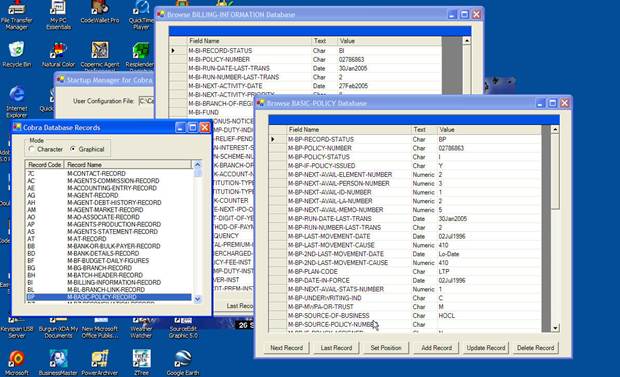Click the down arrow of the Cobra records list scrollbar

pyautogui.click(x=197, y=299)
